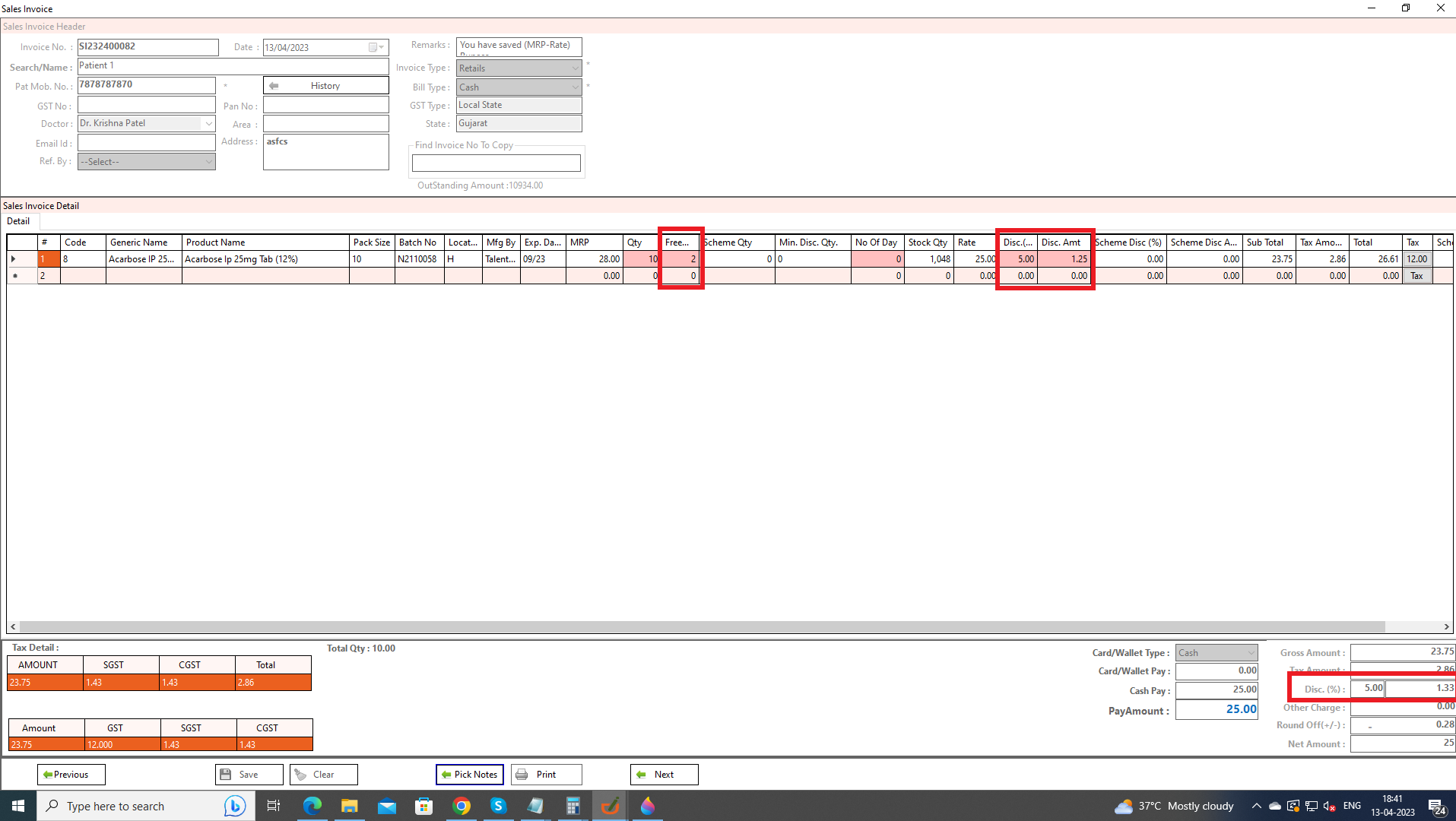Open the Ref. By select dropdown

pos(208,162)
